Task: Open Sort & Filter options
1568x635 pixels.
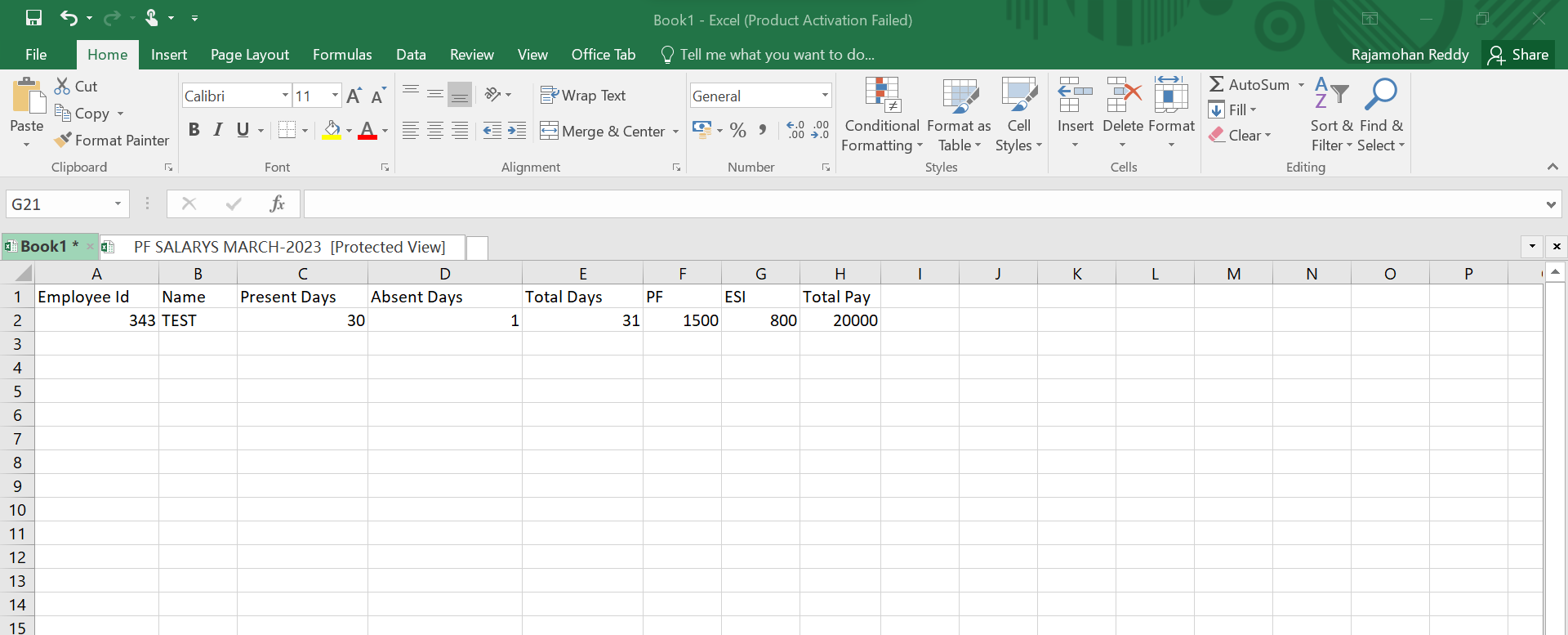Action: tap(1332, 114)
